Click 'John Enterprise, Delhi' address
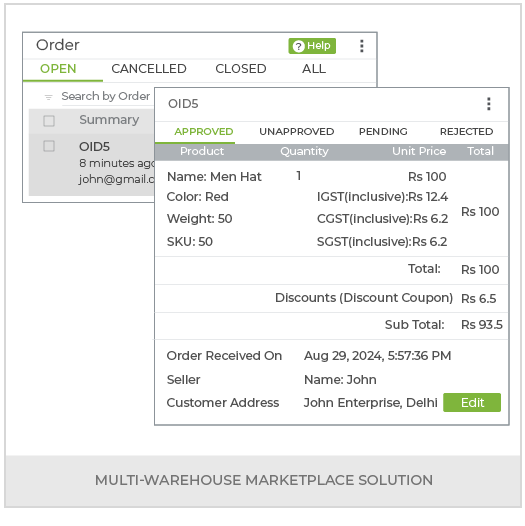The width and height of the screenshot is (525, 526). pyautogui.click(x=370, y=403)
